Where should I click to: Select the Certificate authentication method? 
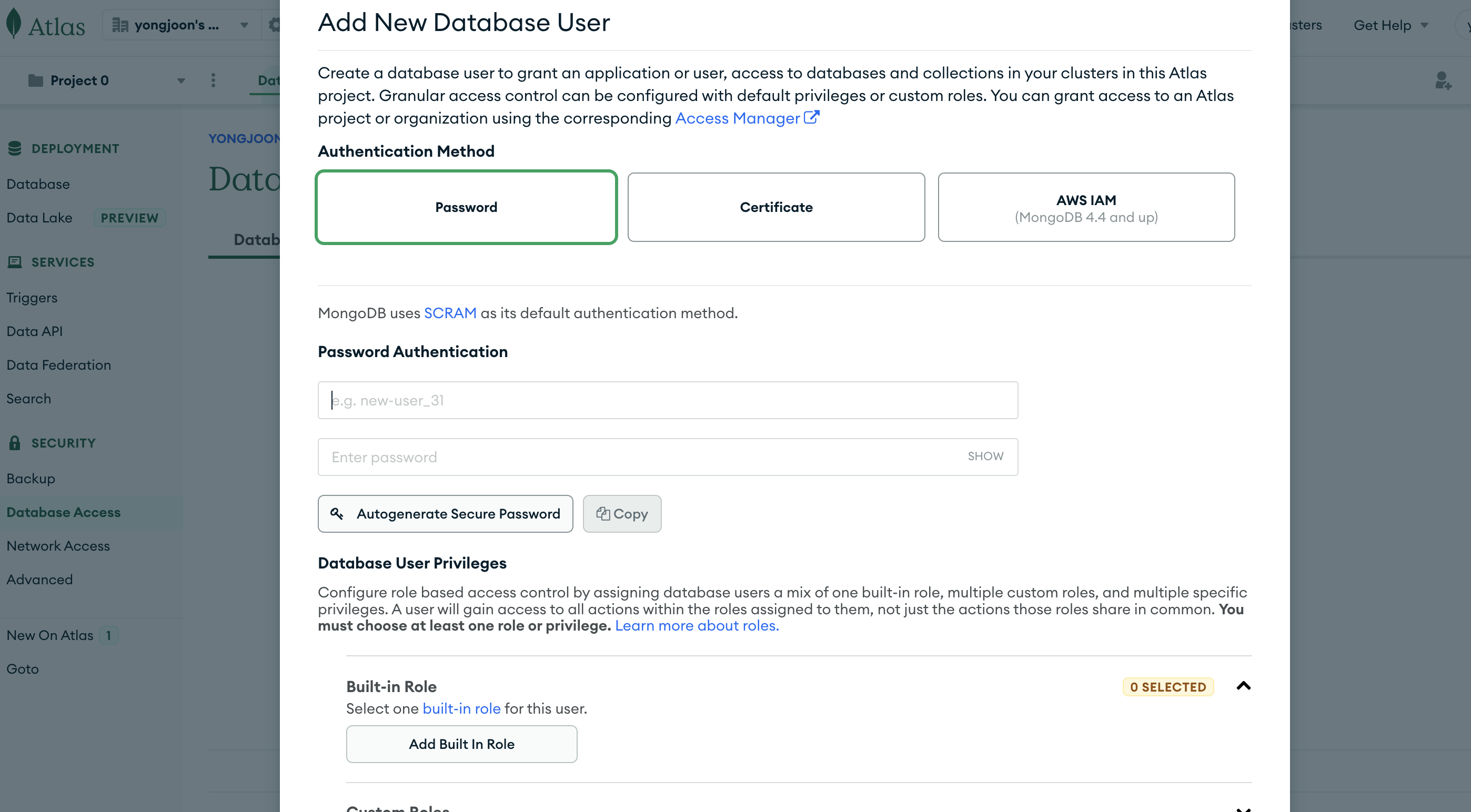coord(776,207)
